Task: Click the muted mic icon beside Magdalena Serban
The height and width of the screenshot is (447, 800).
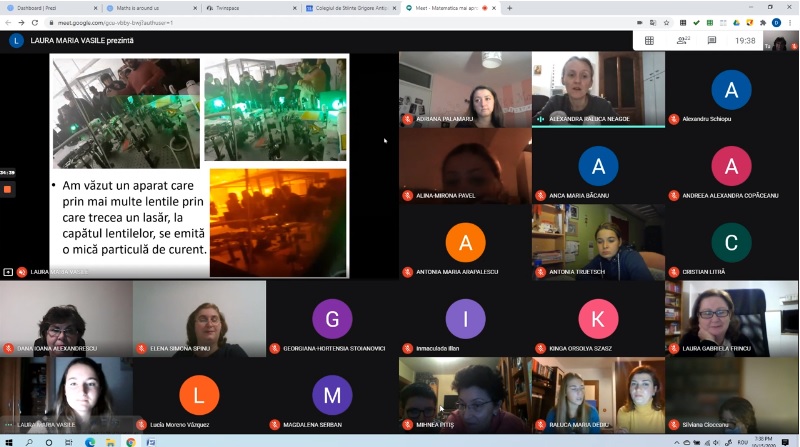Action: pyautogui.click(x=274, y=425)
